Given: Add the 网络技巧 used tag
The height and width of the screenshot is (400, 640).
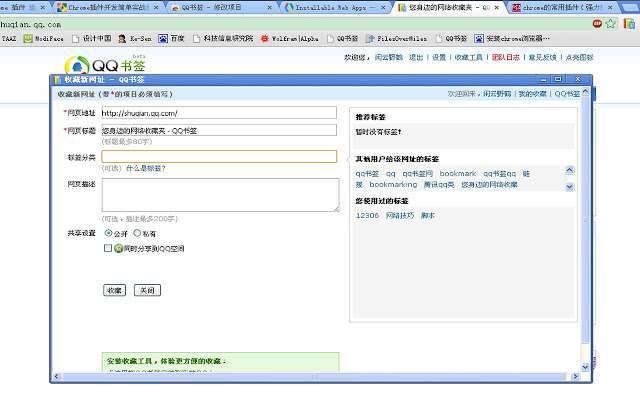Looking at the screenshot, I should 400,216.
